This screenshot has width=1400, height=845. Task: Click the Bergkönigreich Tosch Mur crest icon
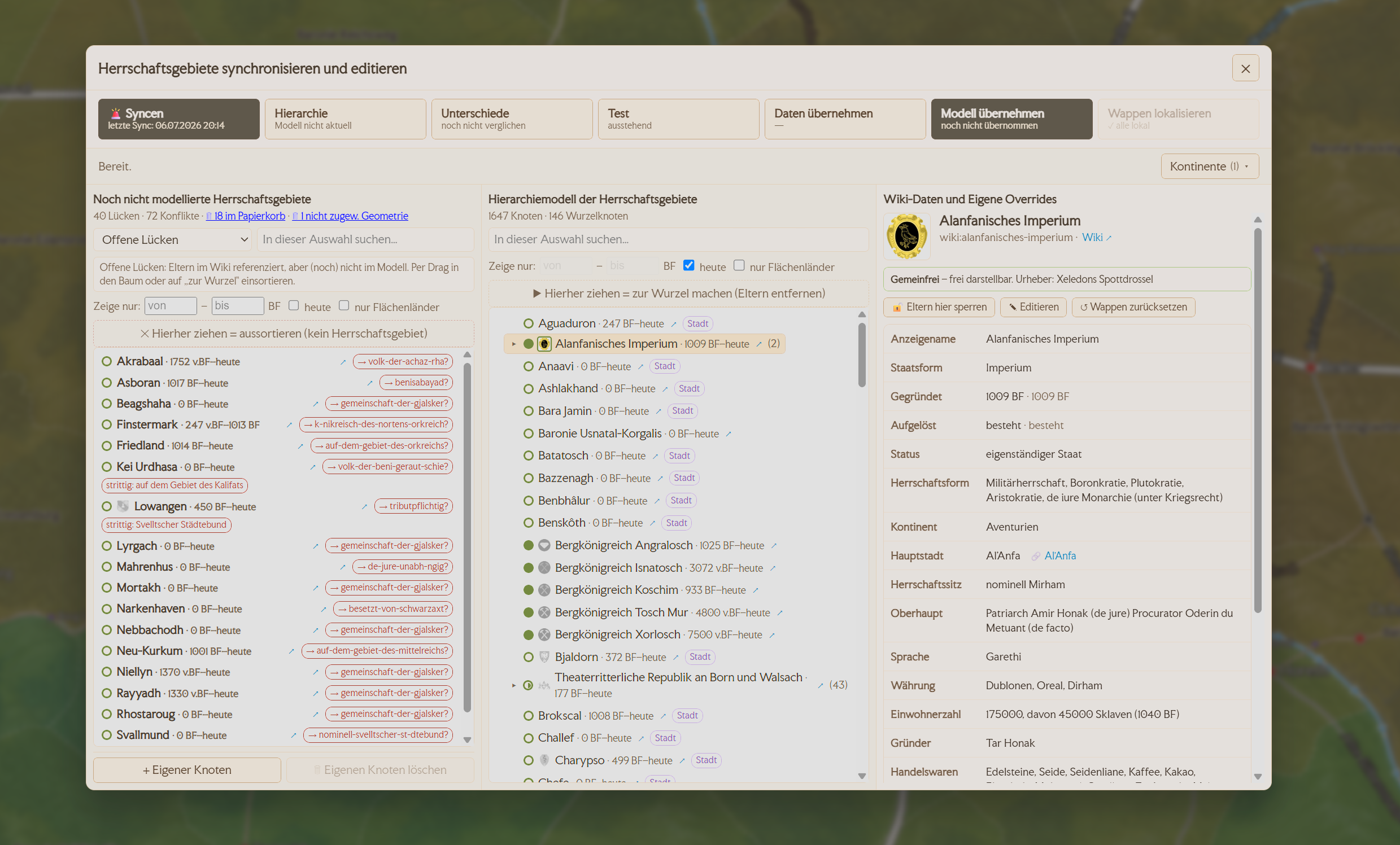pos(544,613)
